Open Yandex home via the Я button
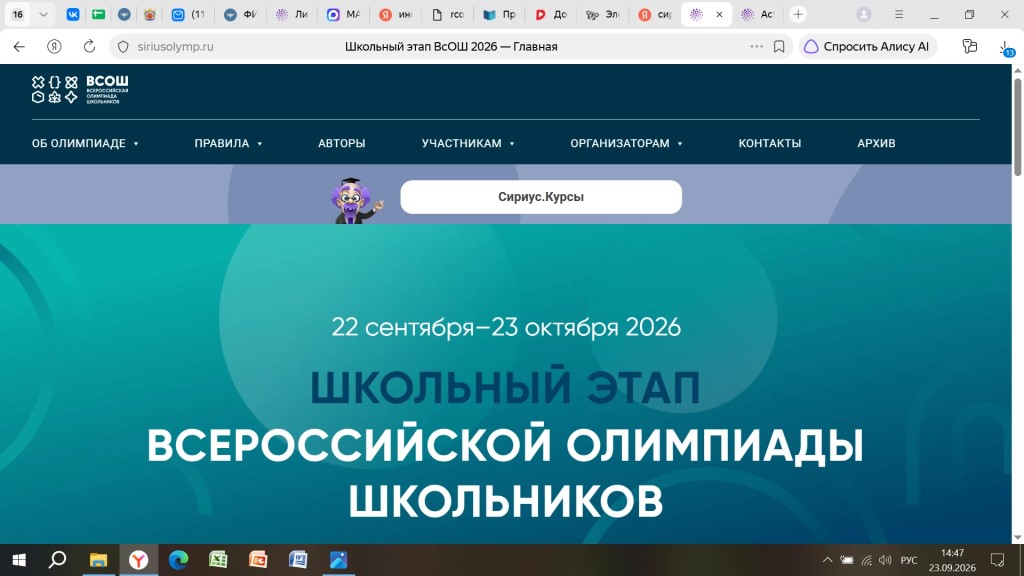The height and width of the screenshot is (576, 1024). click(x=54, y=46)
